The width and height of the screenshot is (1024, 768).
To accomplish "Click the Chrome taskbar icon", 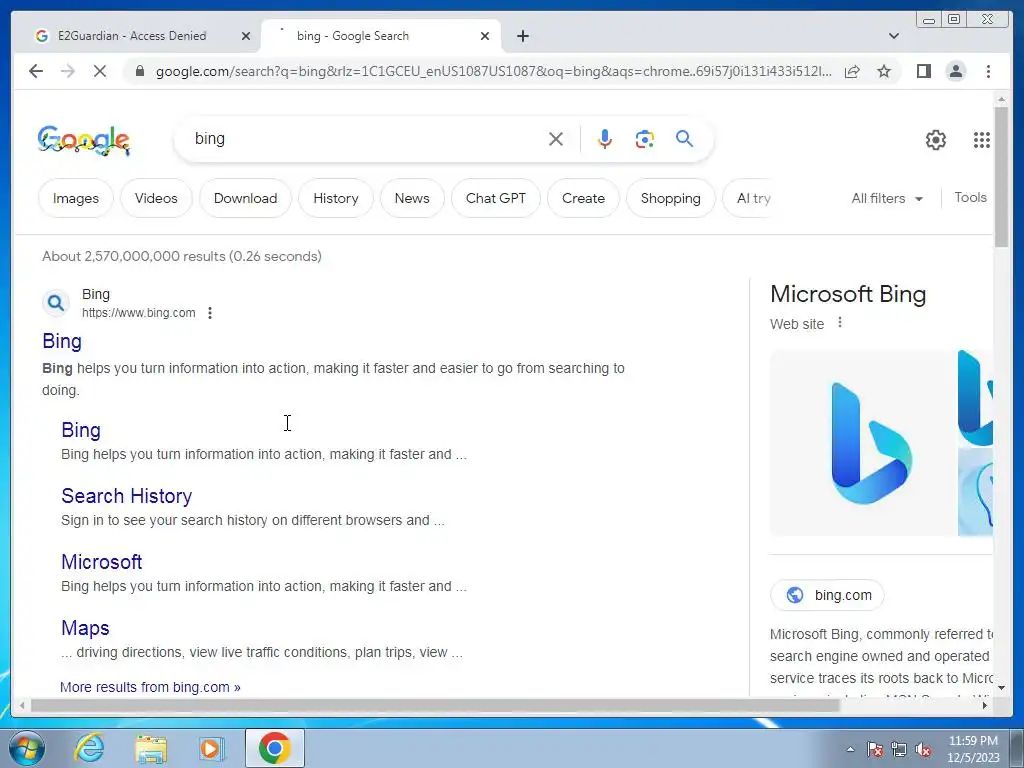I will point(274,748).
